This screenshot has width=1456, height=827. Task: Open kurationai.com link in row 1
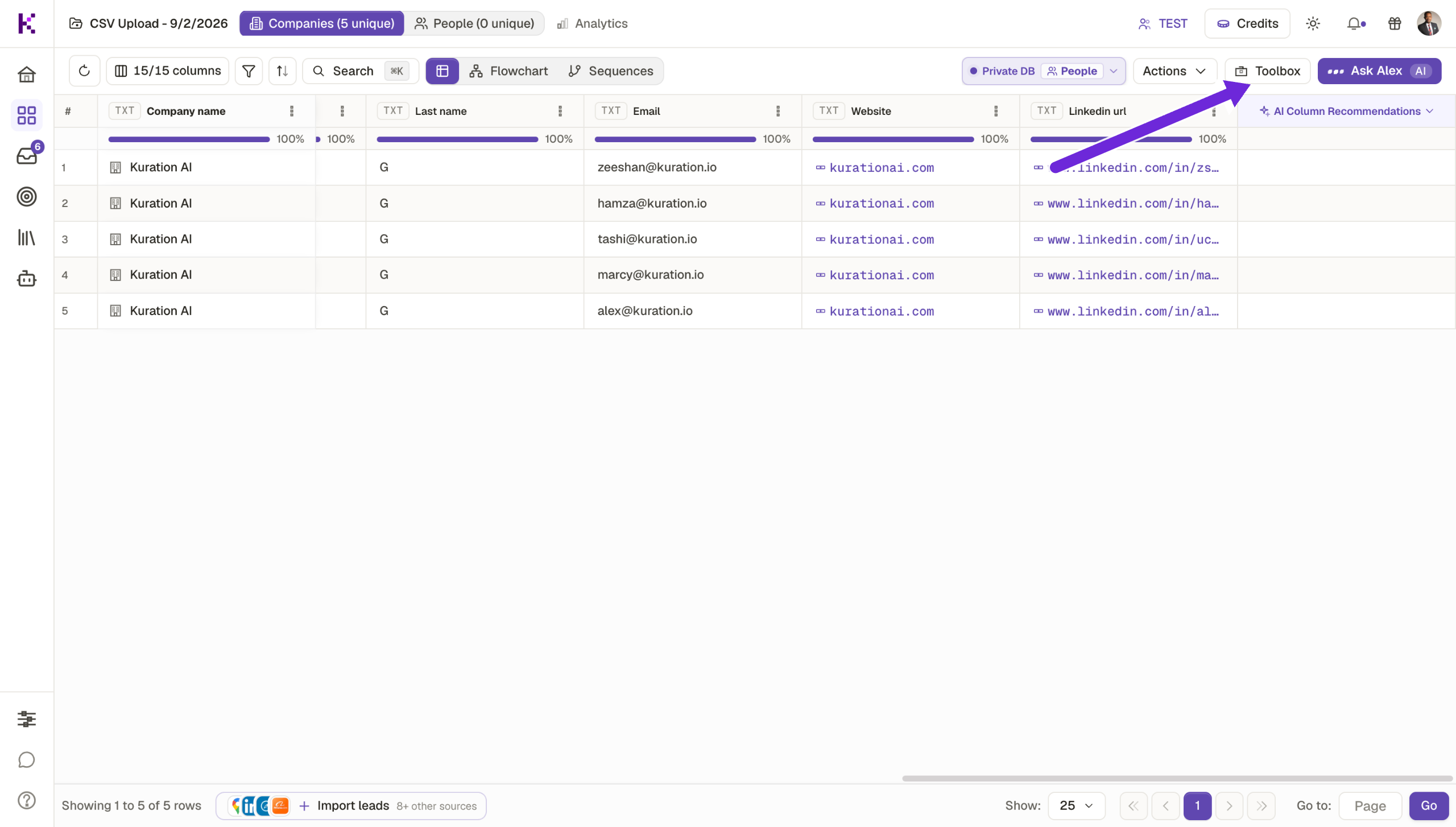(x=881, y=168)
